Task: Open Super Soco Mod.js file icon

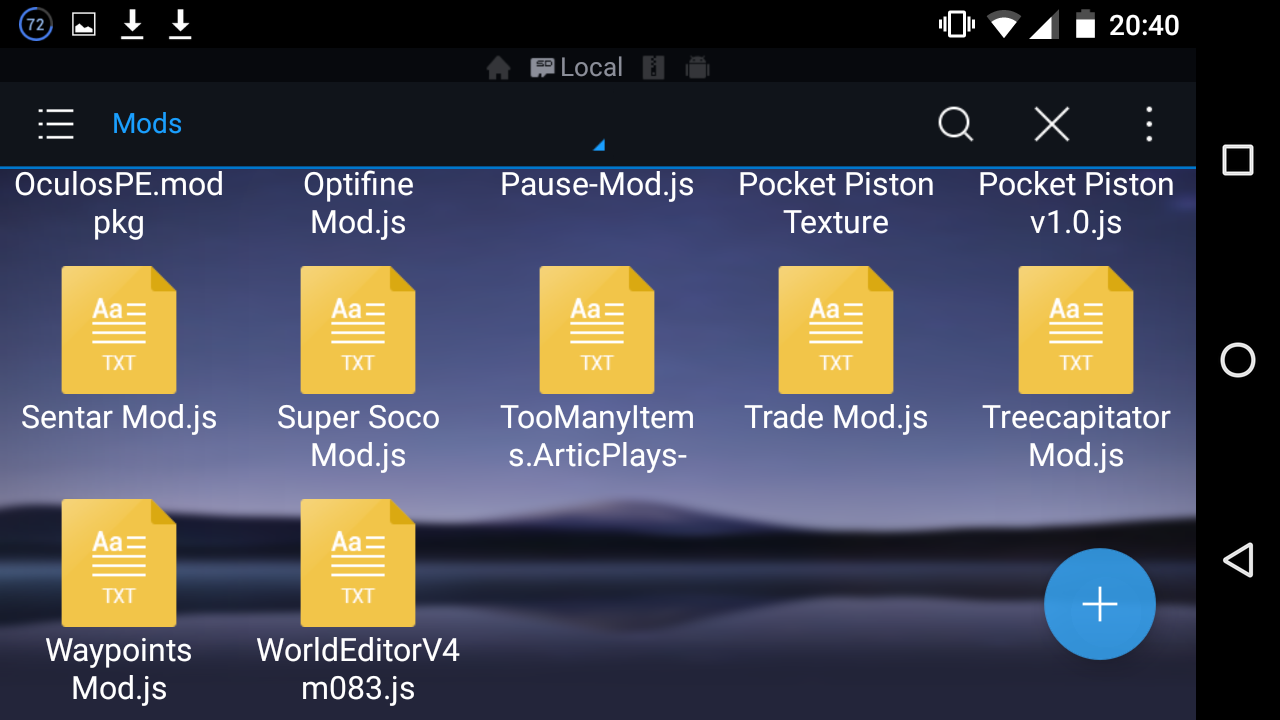Action: pyautogui.click(x=358, y=329)
